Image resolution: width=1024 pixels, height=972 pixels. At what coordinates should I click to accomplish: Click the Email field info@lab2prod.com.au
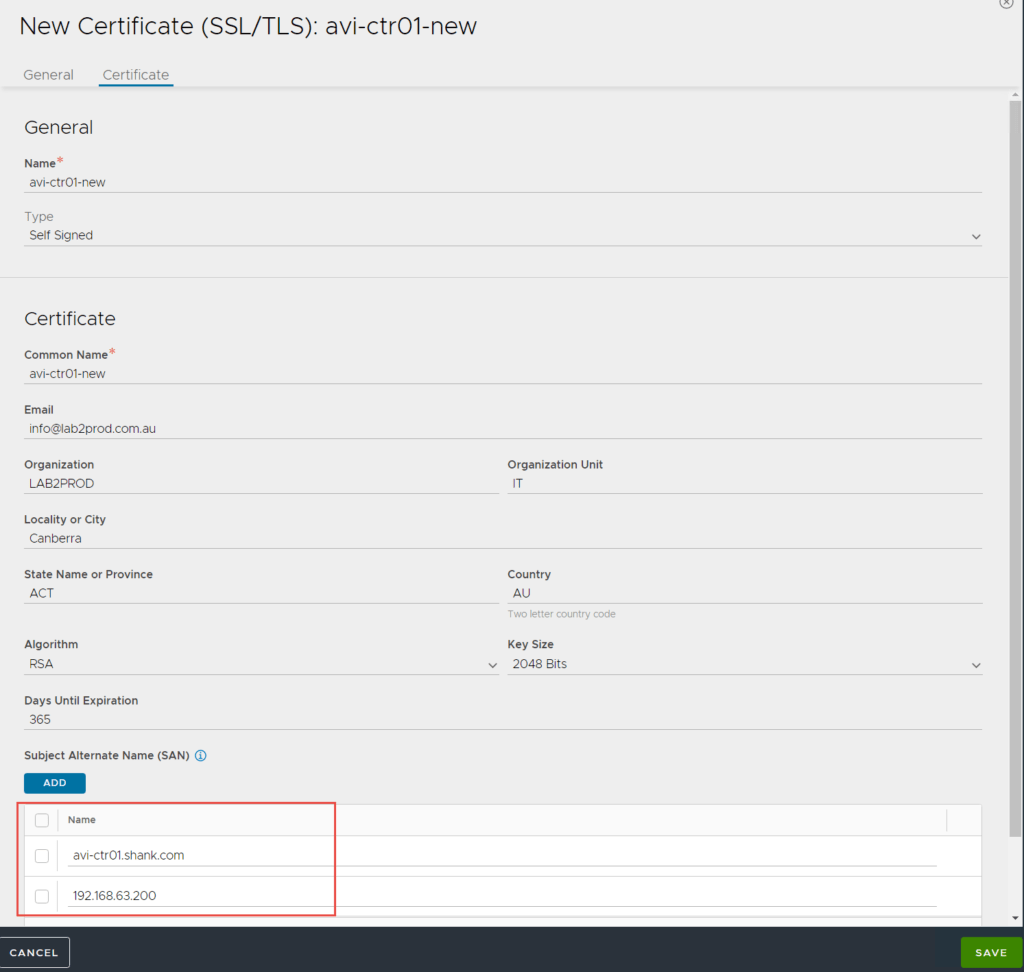tap(503, 429)
